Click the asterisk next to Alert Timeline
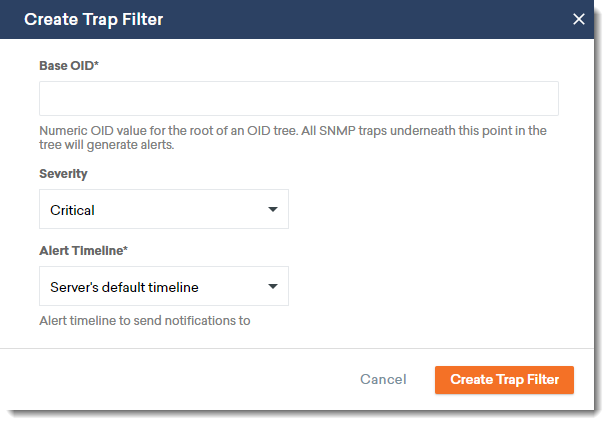609x425 pixels. click(x=125, y=250)
